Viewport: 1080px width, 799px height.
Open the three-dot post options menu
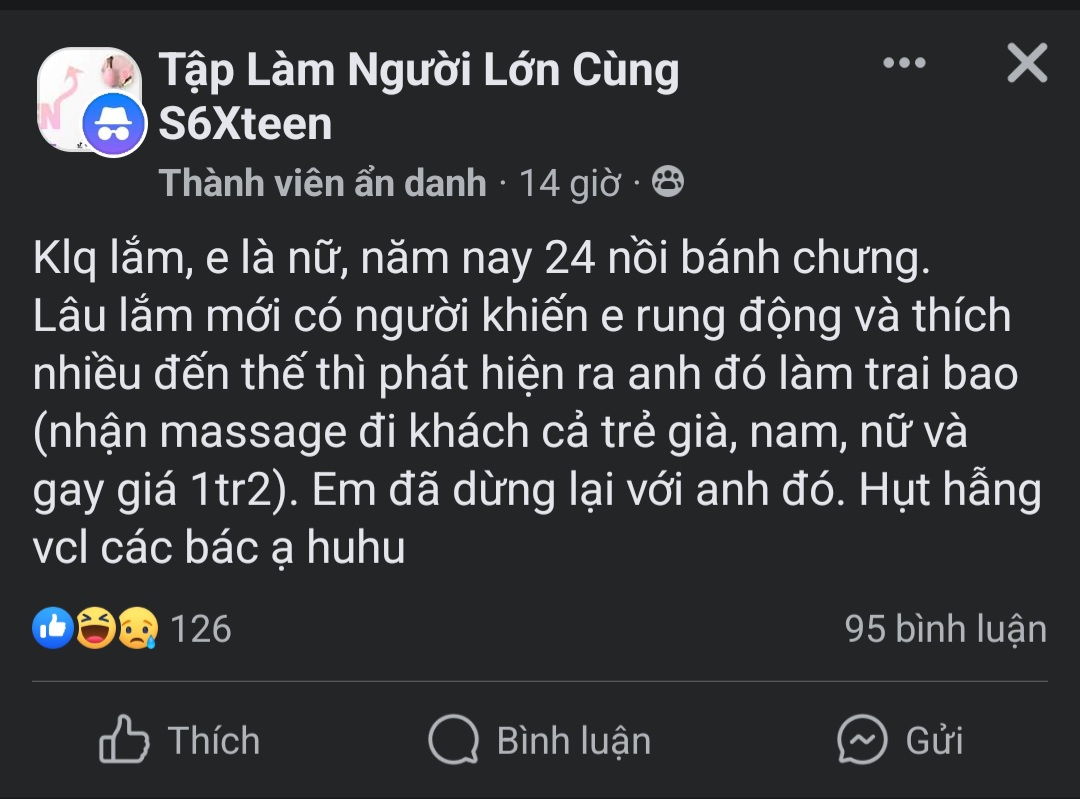904,64
